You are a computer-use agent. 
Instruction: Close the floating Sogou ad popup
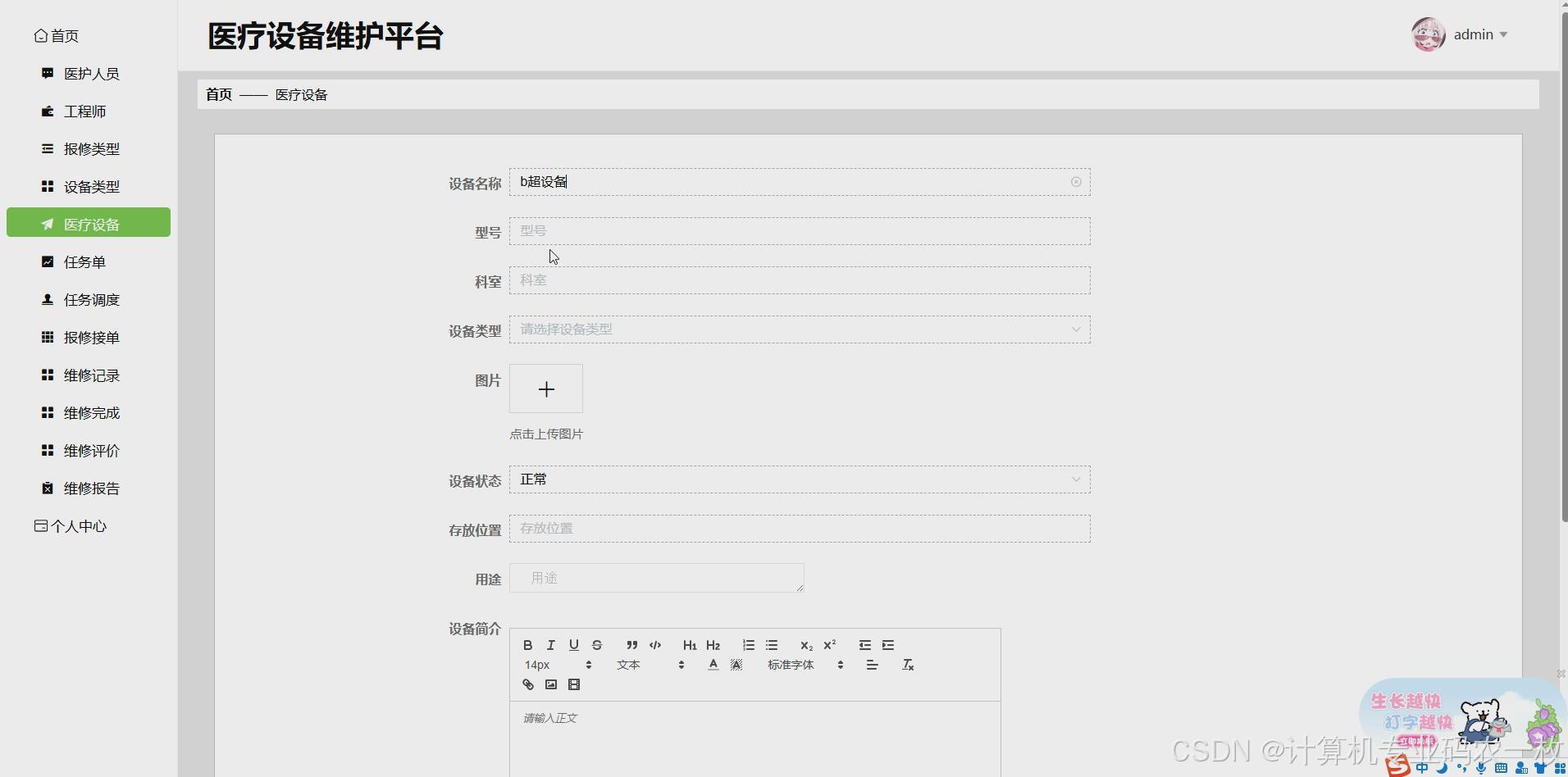click(x=1561, y=674)
